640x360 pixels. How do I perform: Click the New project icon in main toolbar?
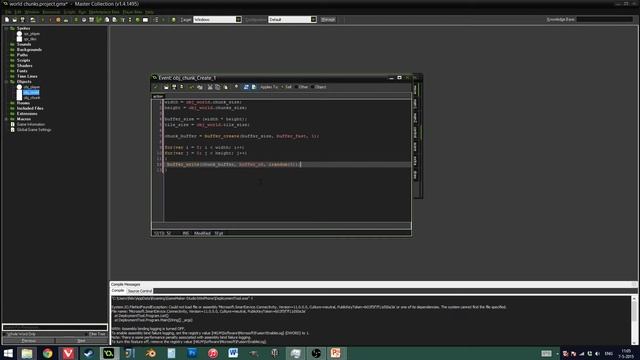pos(7,20)
